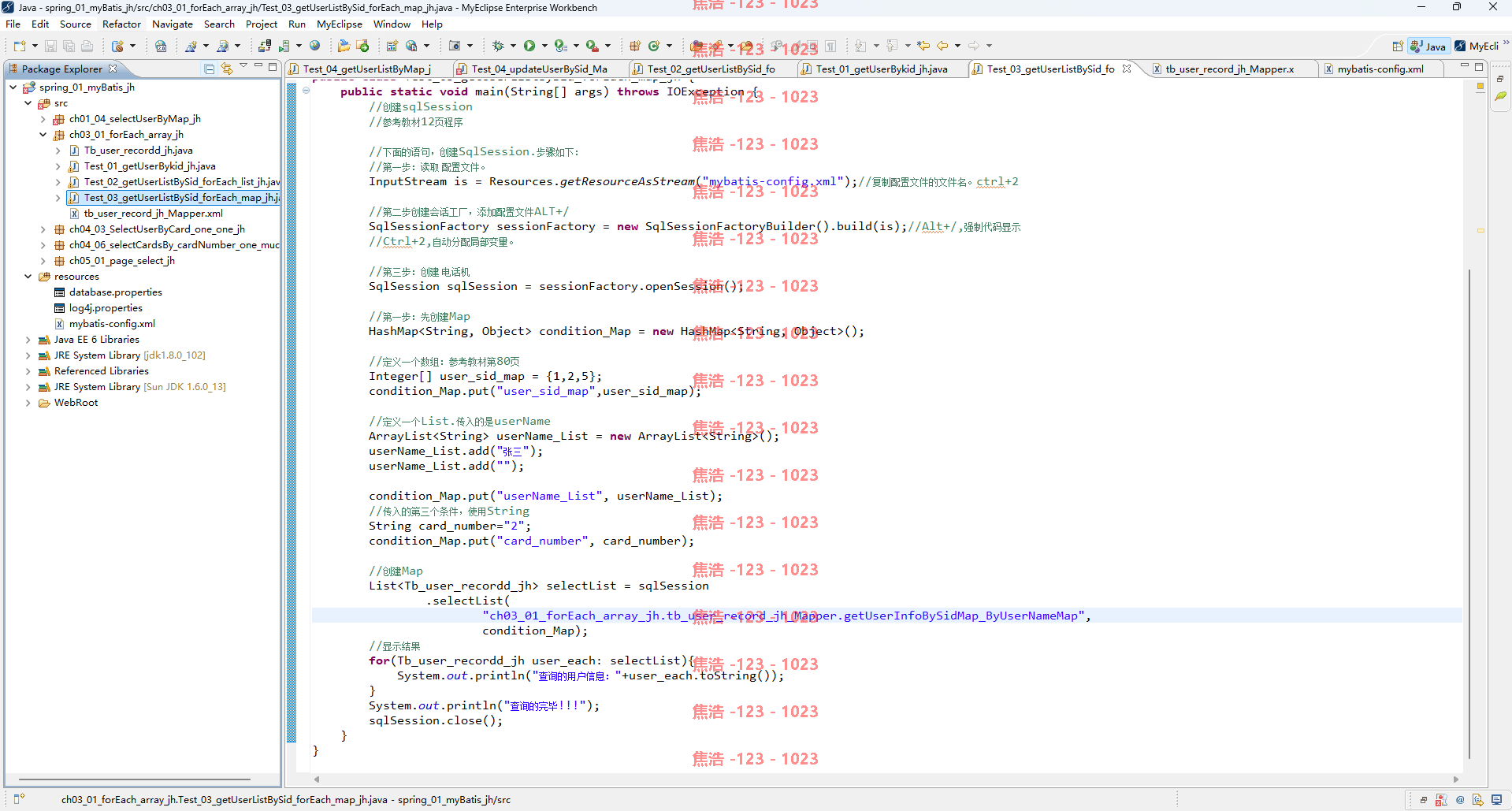Image resolution: width=1512 pixels, height=811 pixels.
Task: Expand the ch01_04_selectUserByMap_jh package
Action: 43,119
